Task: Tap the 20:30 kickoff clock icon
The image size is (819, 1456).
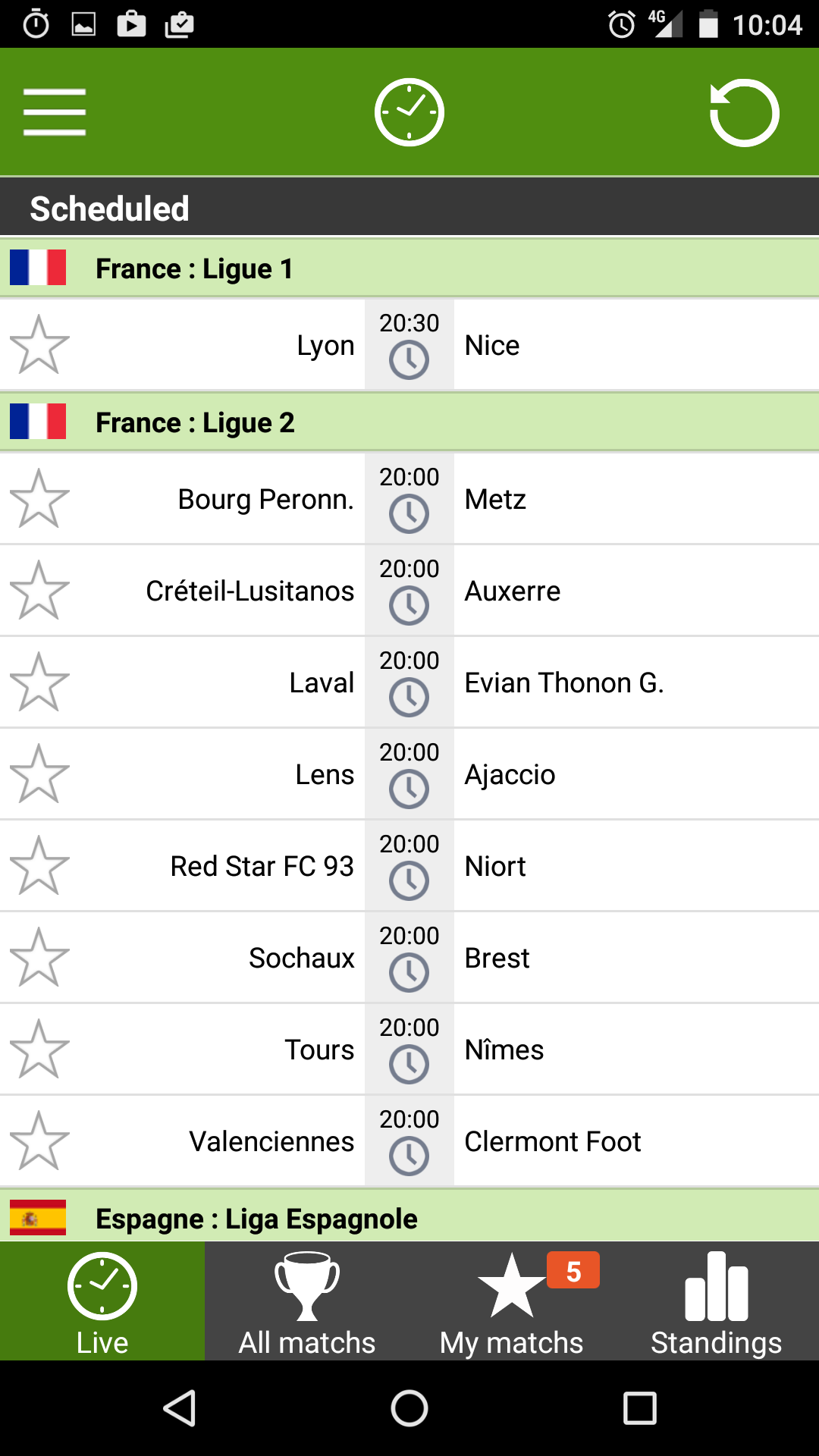Action: tap(409, 360)
